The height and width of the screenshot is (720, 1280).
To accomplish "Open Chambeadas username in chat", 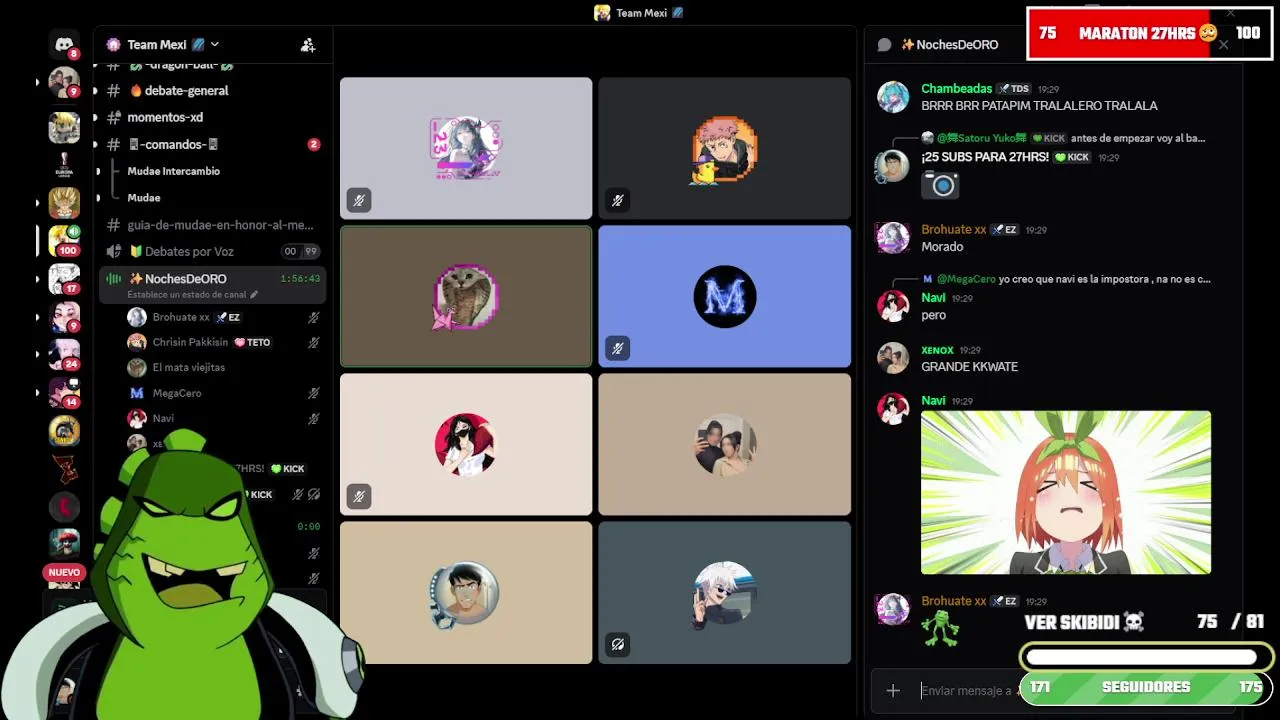I will (x=956, y=89).
